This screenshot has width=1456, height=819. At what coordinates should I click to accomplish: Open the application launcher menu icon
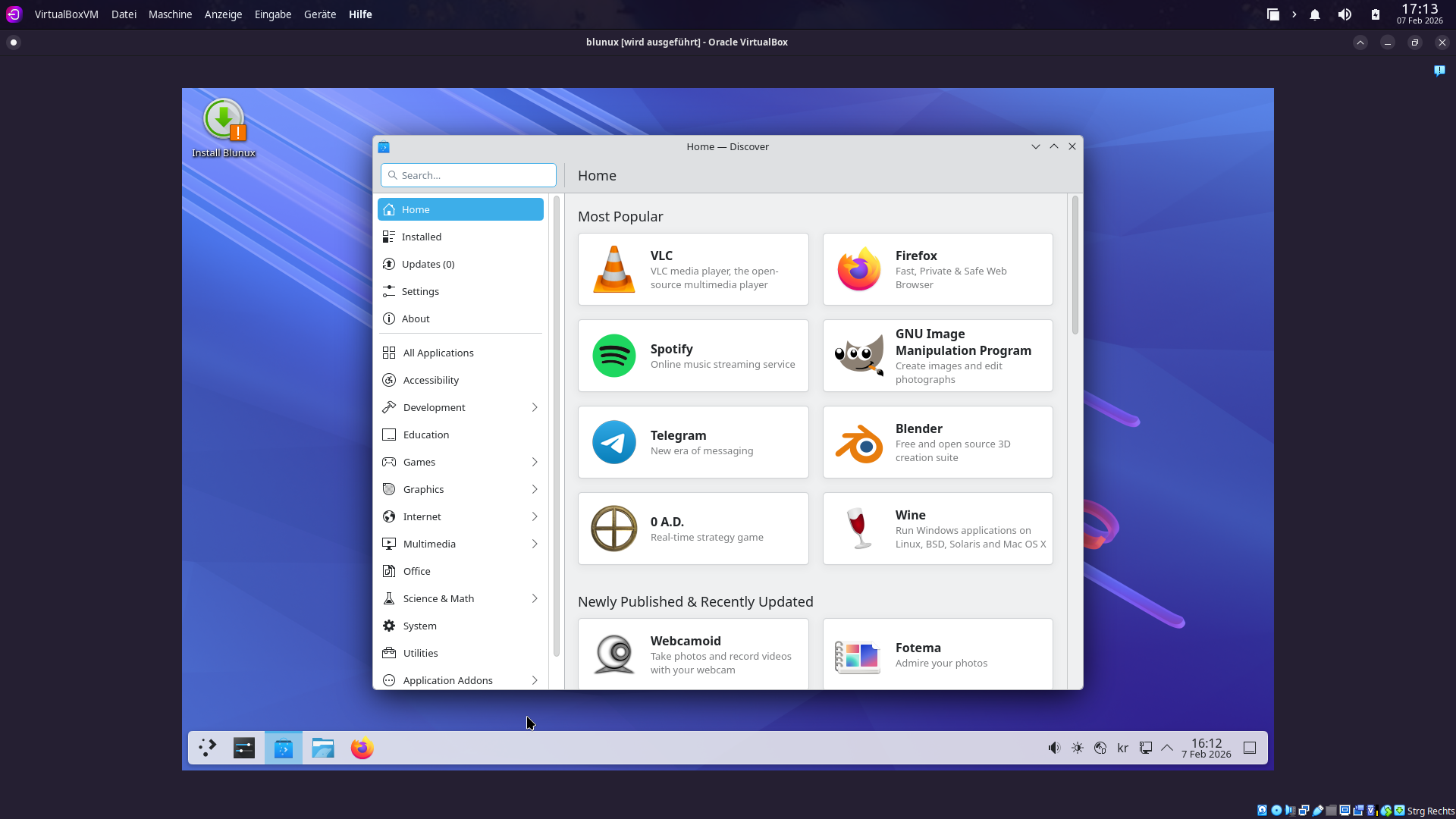(207, 748)
